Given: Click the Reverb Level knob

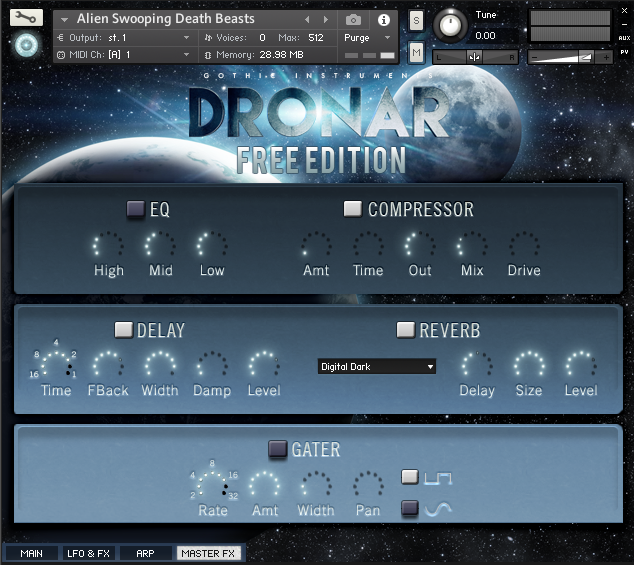Looking at the screenshot, I should 581,365.
